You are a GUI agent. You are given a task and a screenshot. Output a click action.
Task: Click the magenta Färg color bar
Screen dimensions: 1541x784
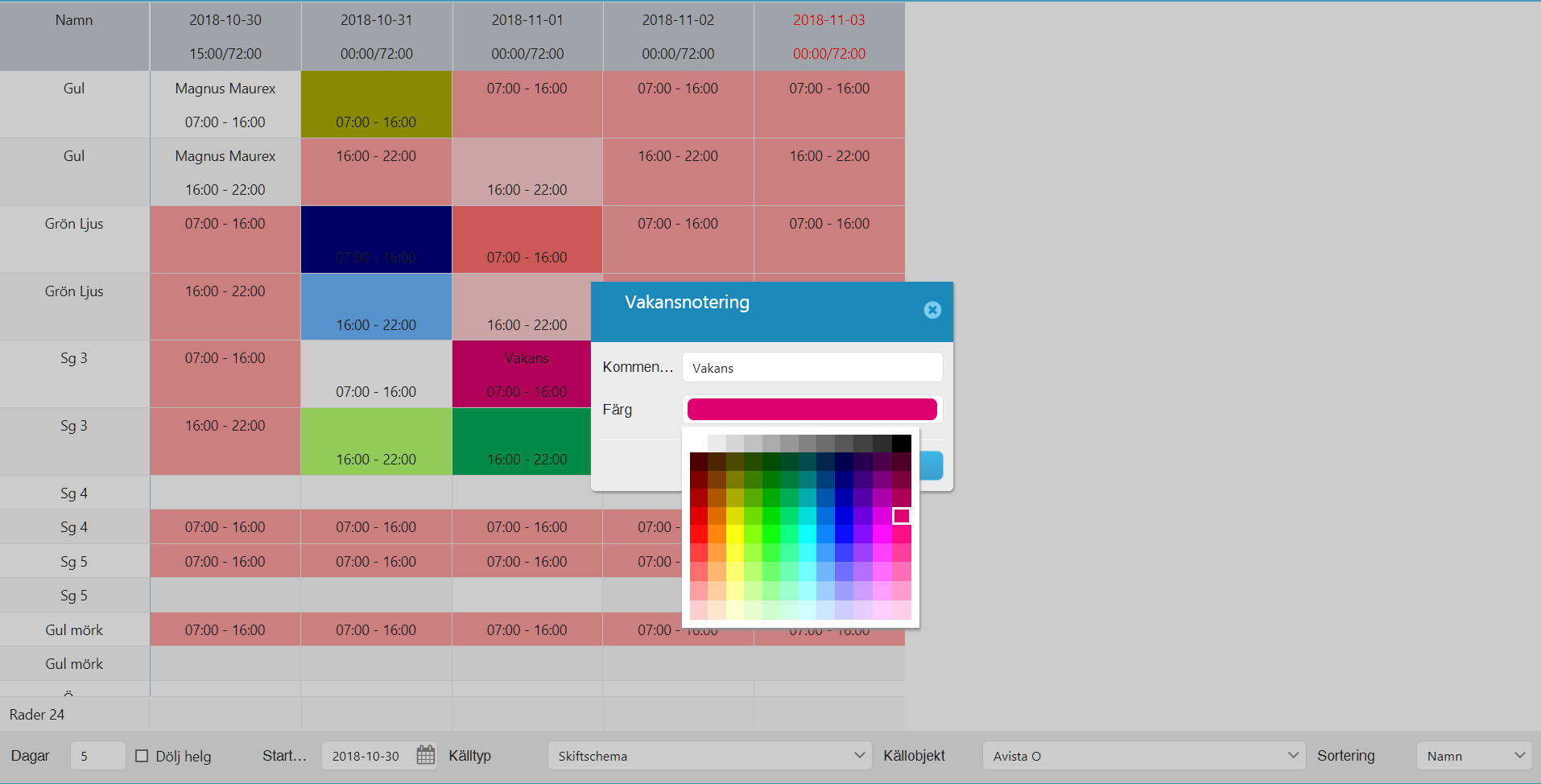point(812,409)
